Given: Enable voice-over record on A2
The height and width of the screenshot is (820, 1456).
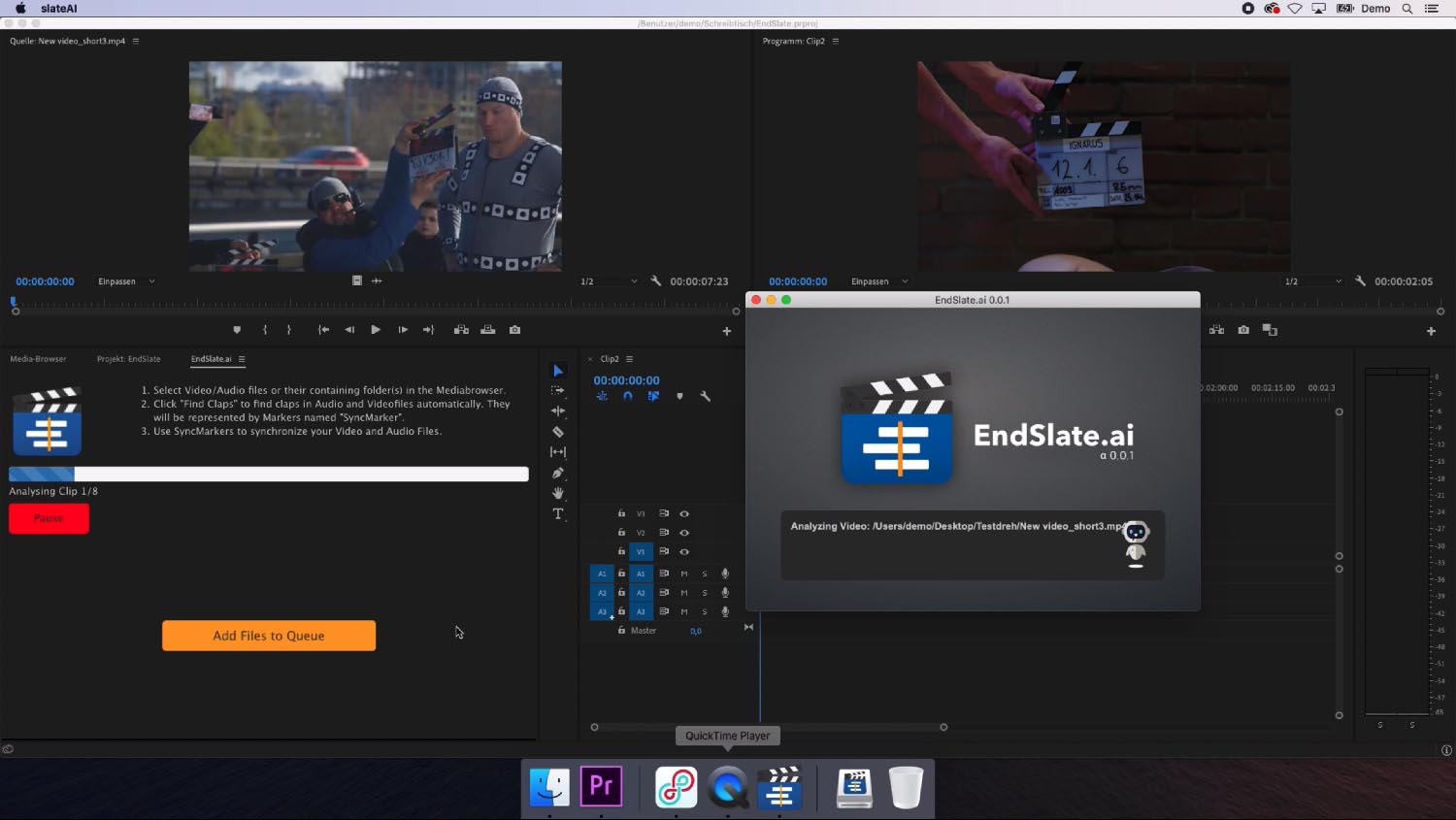Looking at the screenshot, I should pos(725,593).
